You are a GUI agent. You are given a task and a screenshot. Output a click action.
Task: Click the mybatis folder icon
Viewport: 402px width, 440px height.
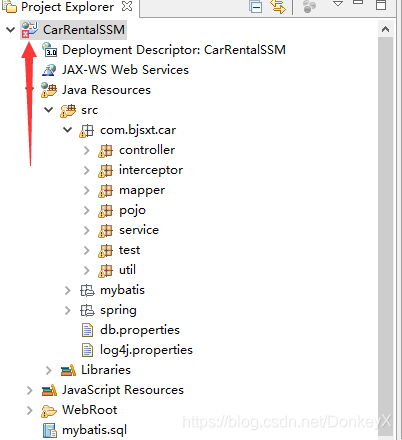(x=87, y=290)
